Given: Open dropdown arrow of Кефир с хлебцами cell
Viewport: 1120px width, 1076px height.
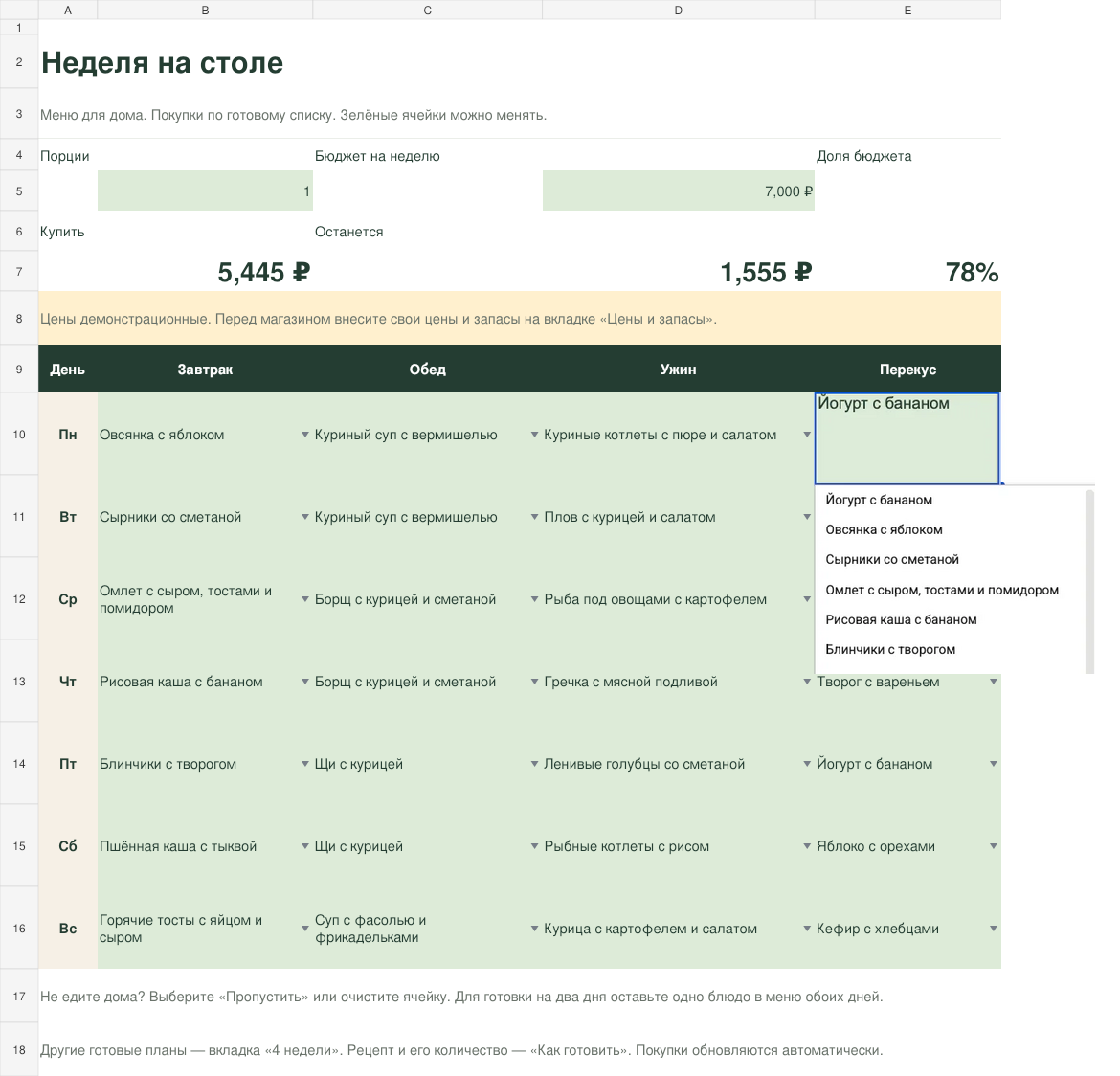Looking at the screenshot, I should [x=994, y=929].
